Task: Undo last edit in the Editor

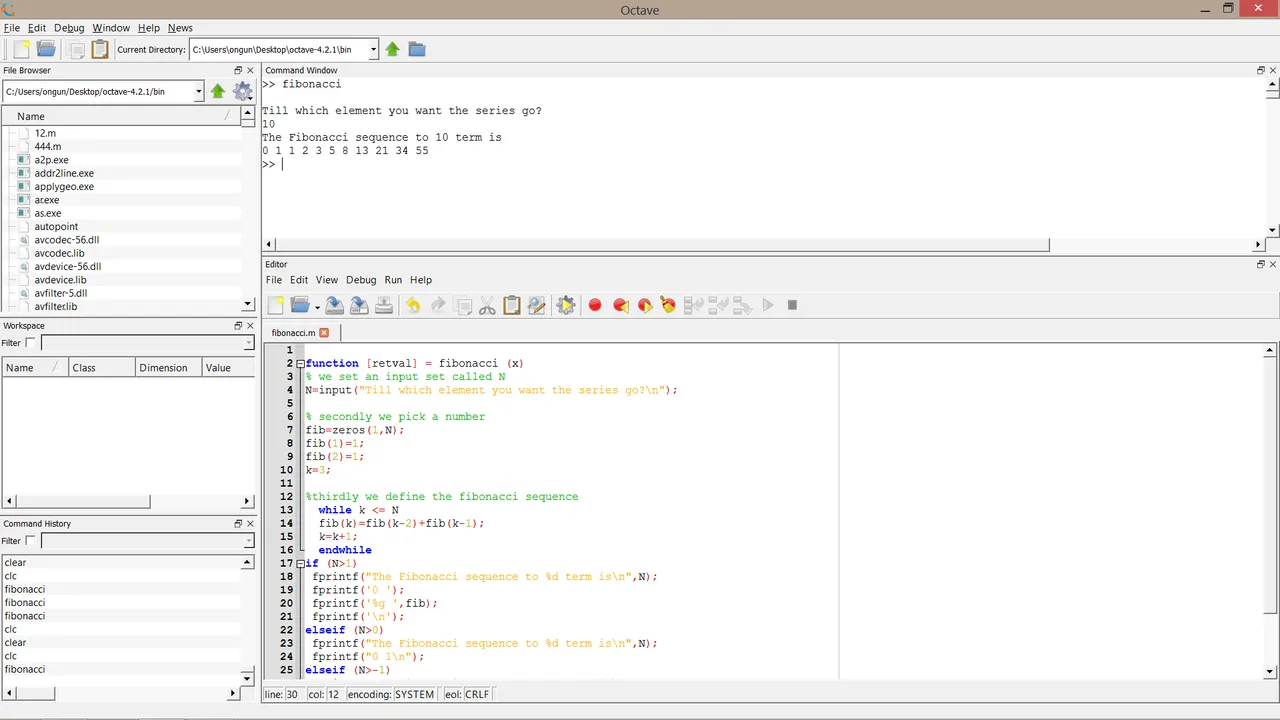Action: tap(413, 305)
